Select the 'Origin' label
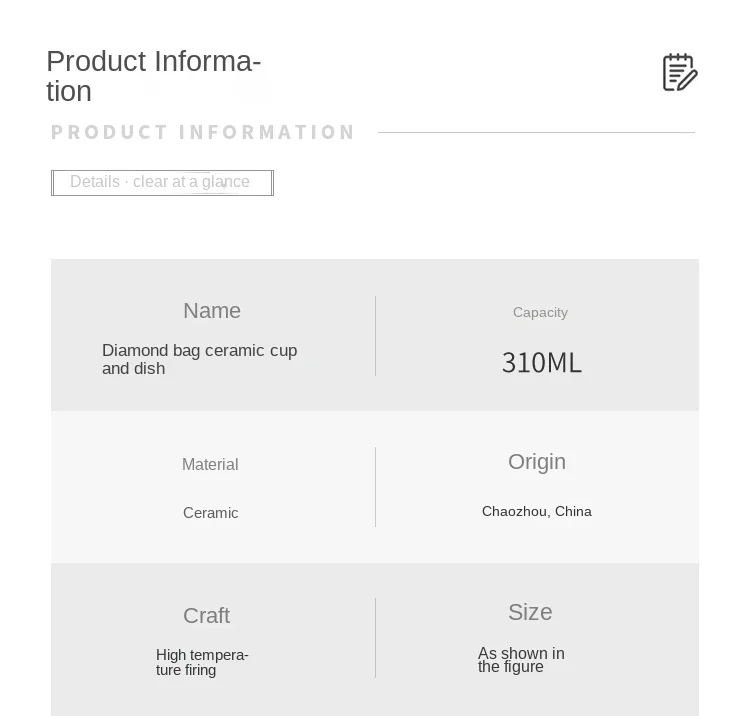 [537, 462]
